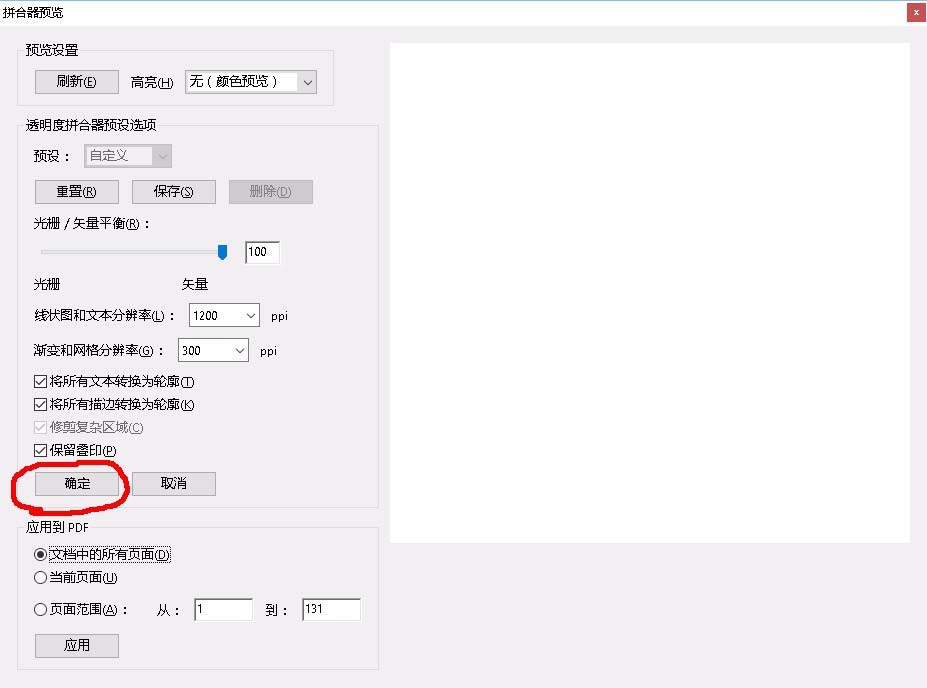Open the 高亮 highlight dropdown
The image size is (927, 688).
(x=250, y=82)
